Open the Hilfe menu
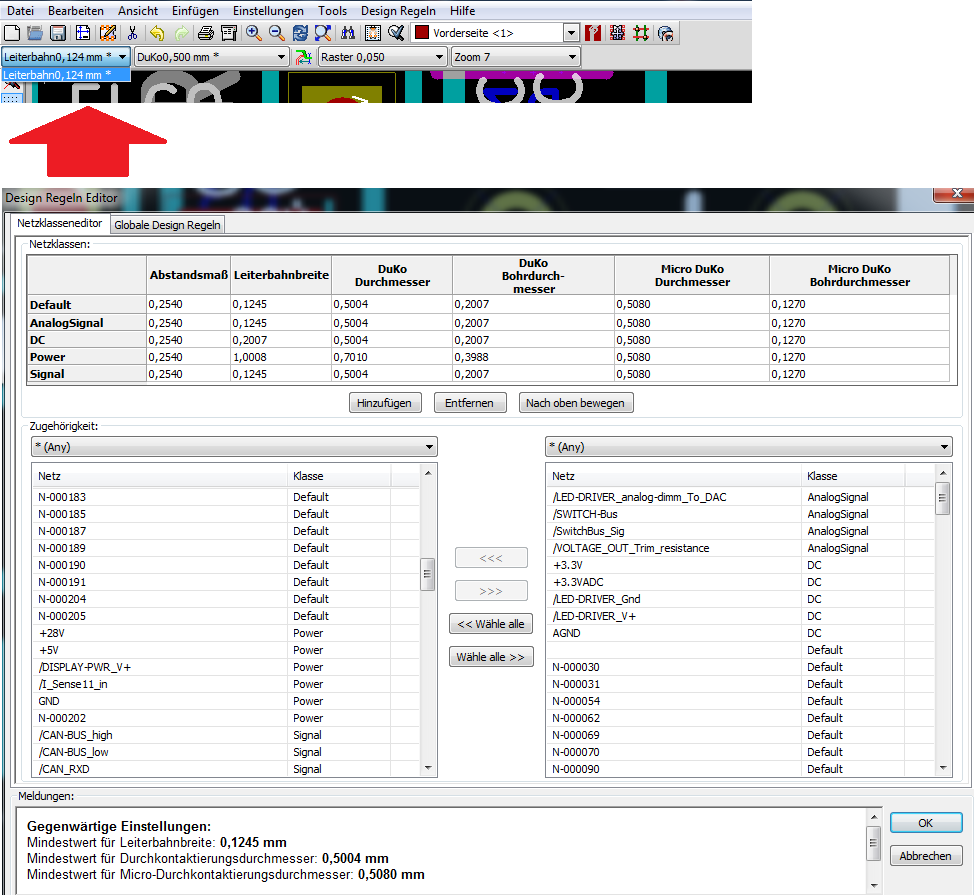974x895 pixels. click(x=463, y=11)
